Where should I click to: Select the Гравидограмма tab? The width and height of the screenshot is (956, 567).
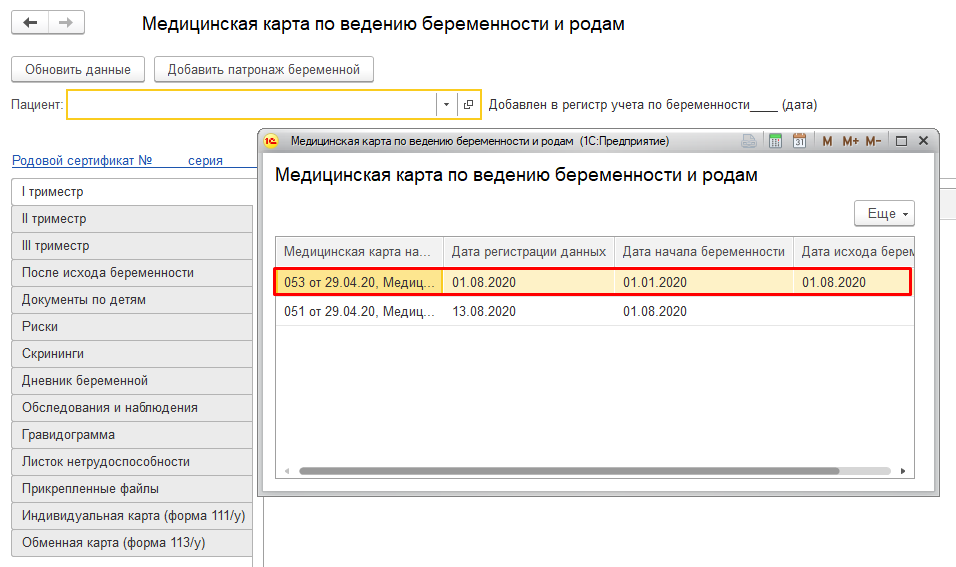(130, 435)
